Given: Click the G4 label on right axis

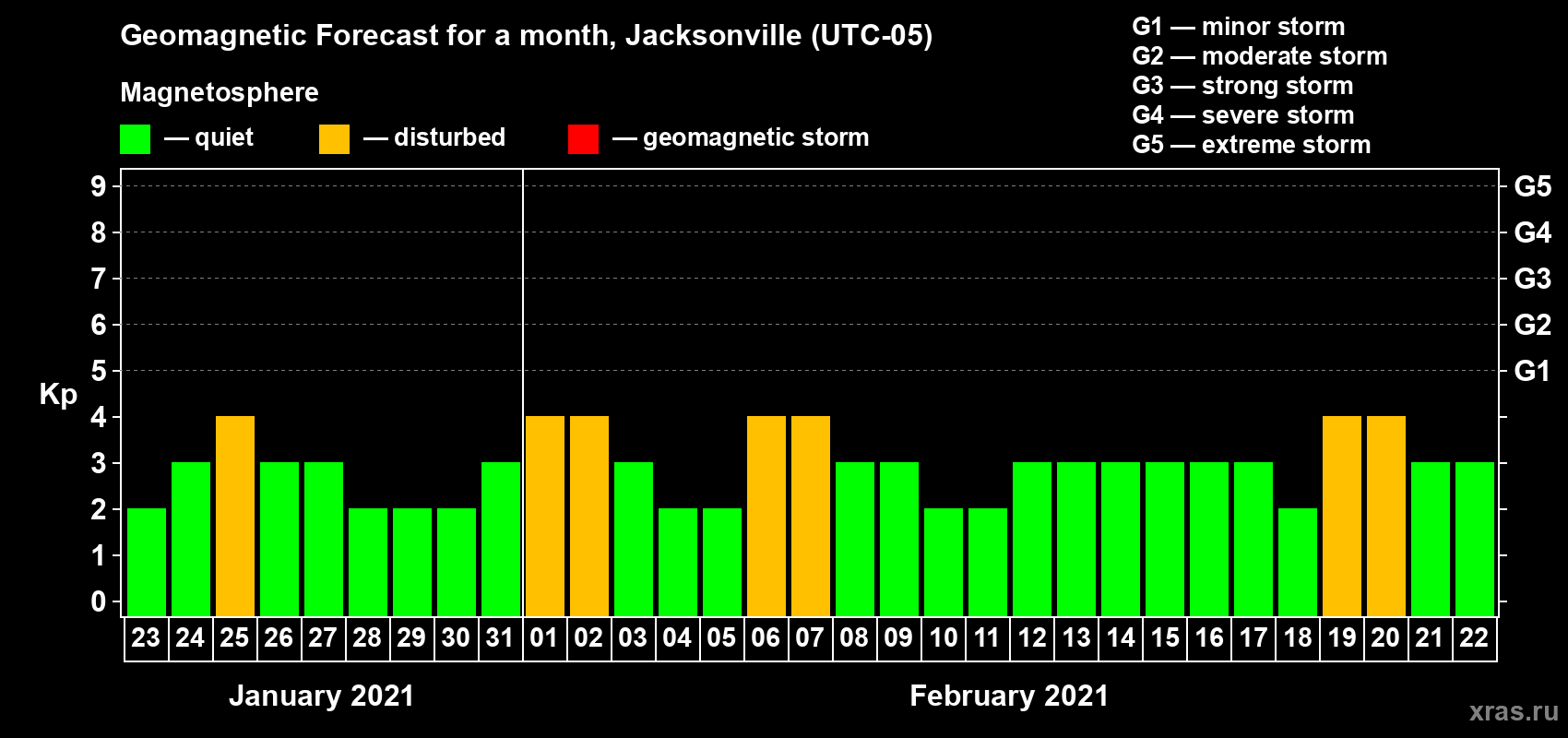Looking at the screenshot, I should point(1533,232).
